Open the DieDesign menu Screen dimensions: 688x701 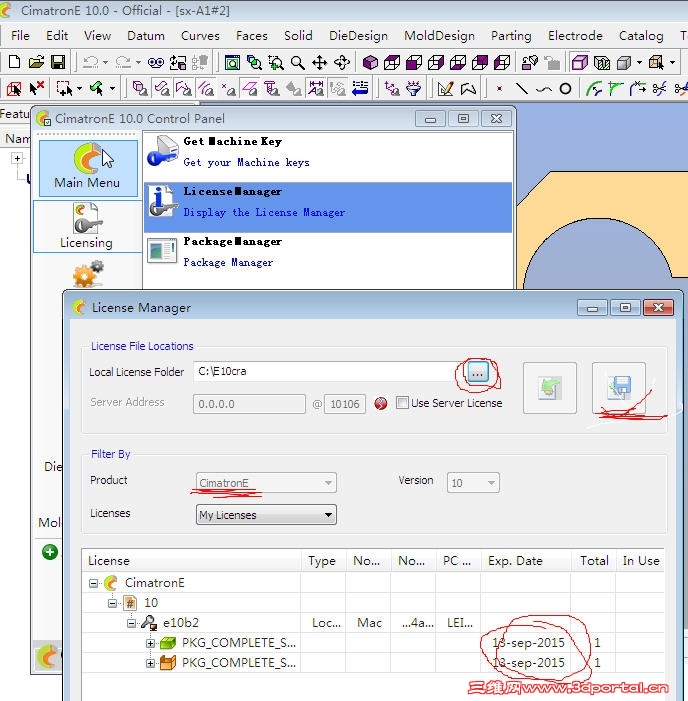tap(358, 36)
